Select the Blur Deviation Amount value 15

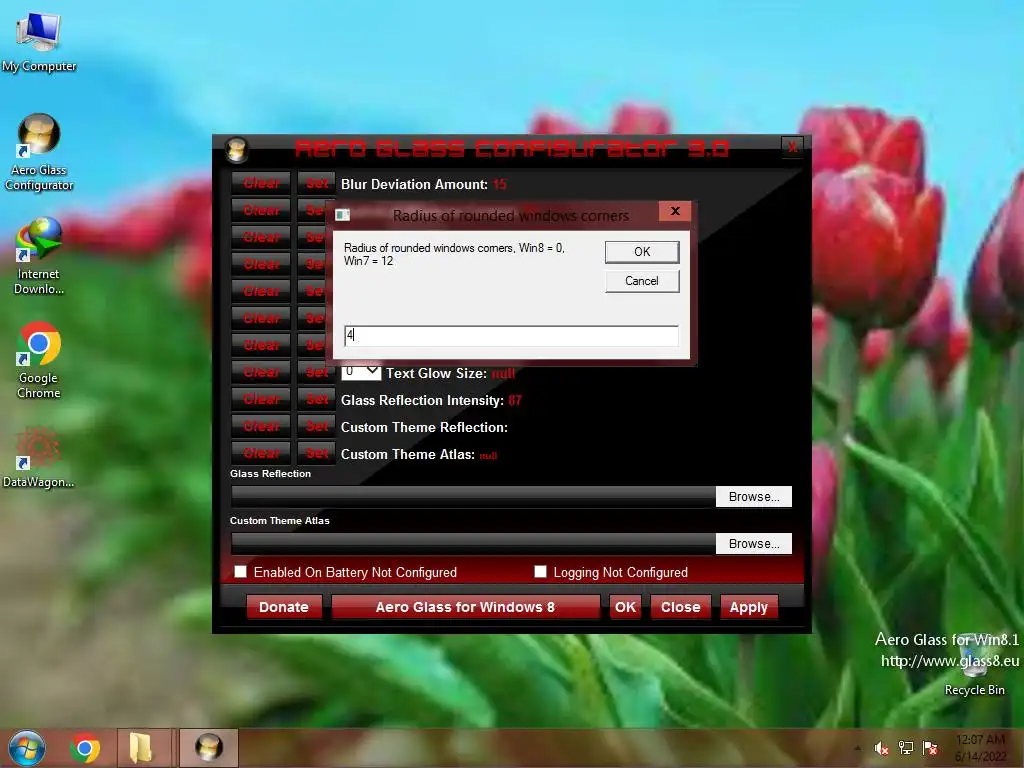[500, 184]
